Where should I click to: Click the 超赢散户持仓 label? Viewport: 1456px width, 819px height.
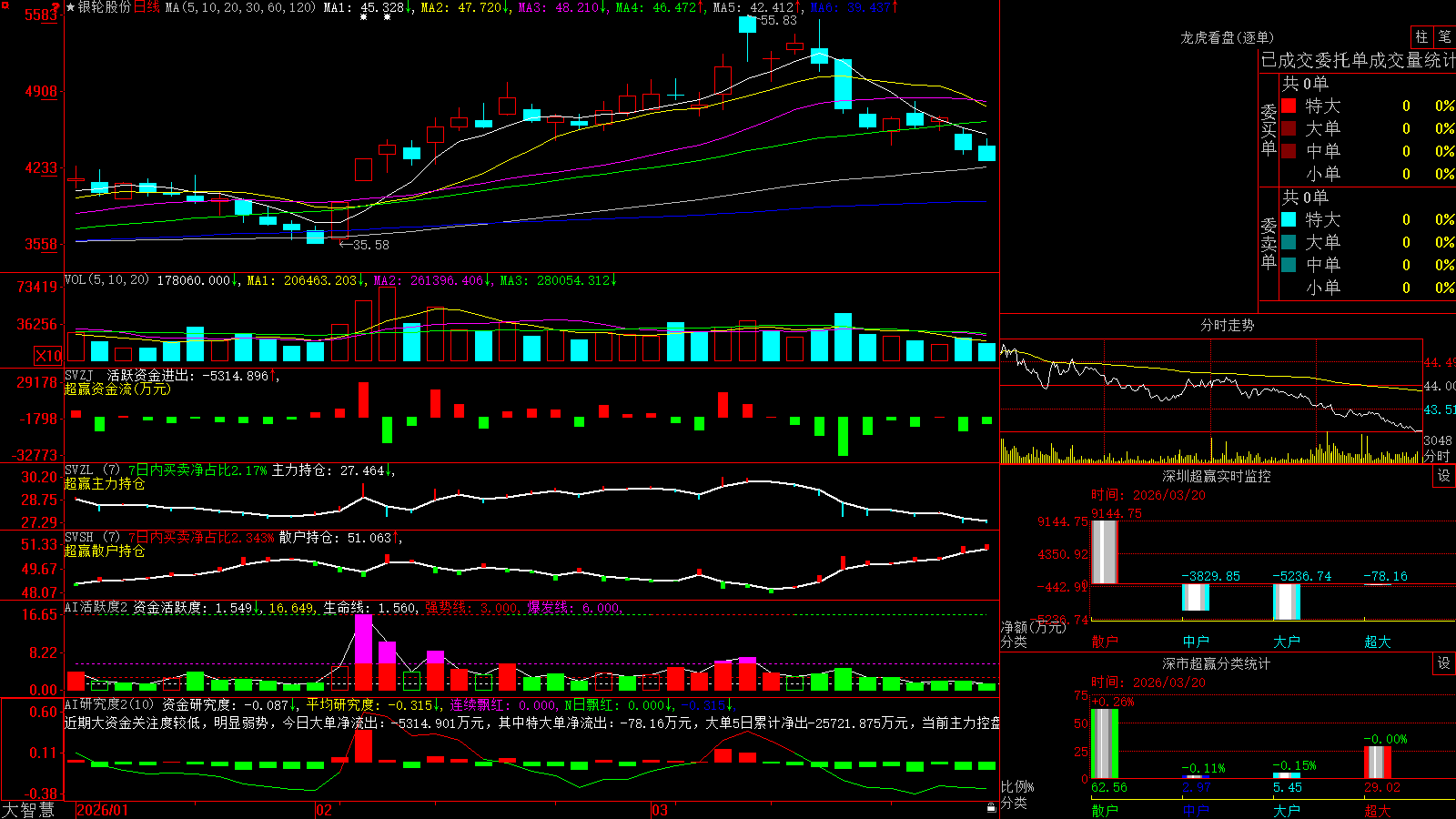105,551
